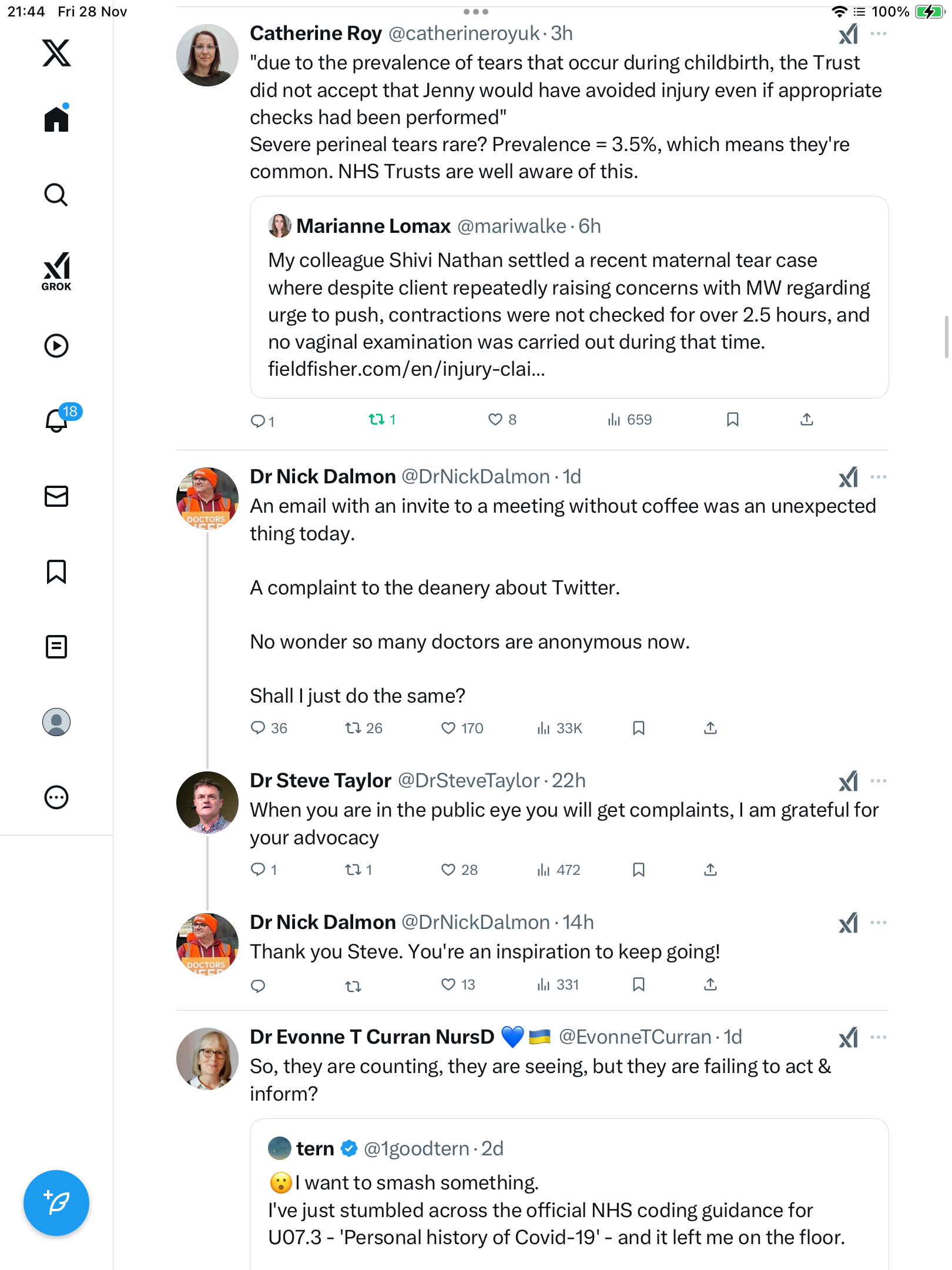
Task: Open more options on Catherine Roy's tweet
Action: (879, 34)
